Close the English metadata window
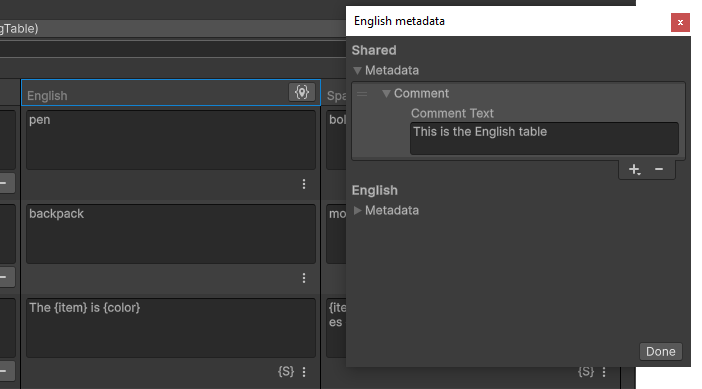This screenshot has height=389, width=702. pyautogui.click(x=680, y=22)
